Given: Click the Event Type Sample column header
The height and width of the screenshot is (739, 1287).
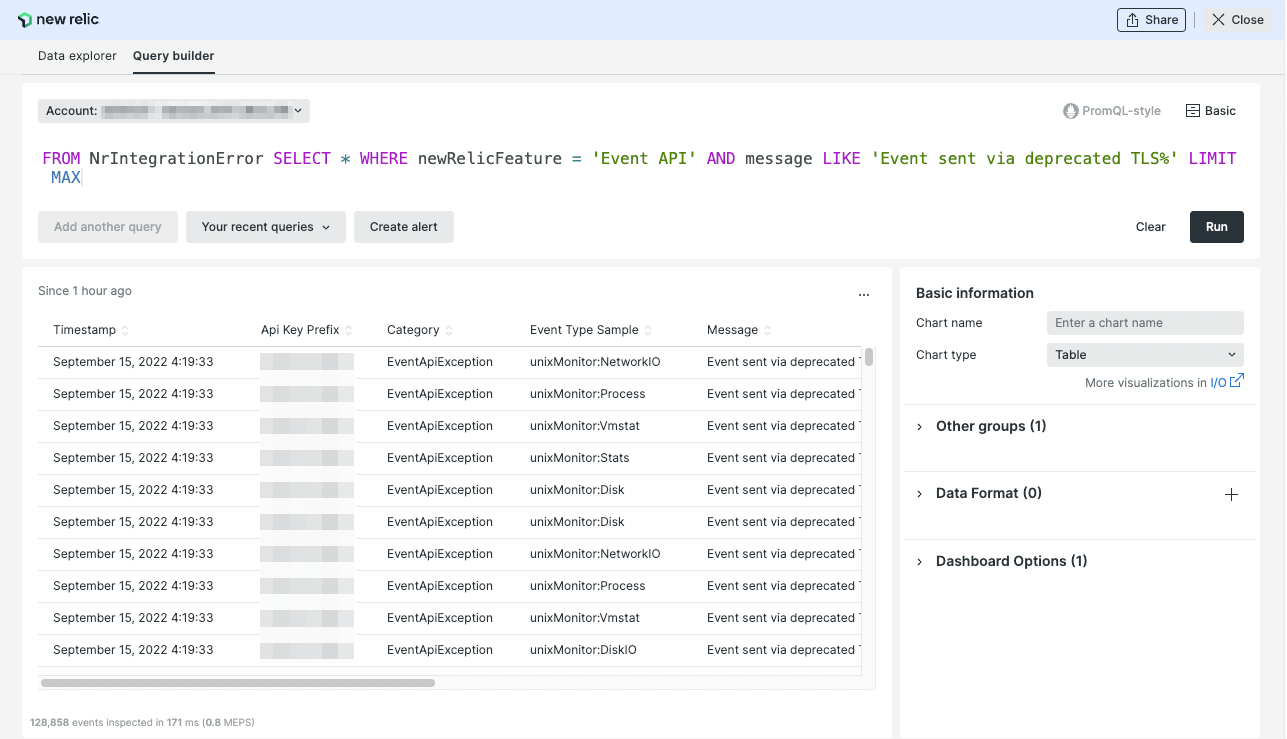Looking at the screenshot, I should (584, 330).
